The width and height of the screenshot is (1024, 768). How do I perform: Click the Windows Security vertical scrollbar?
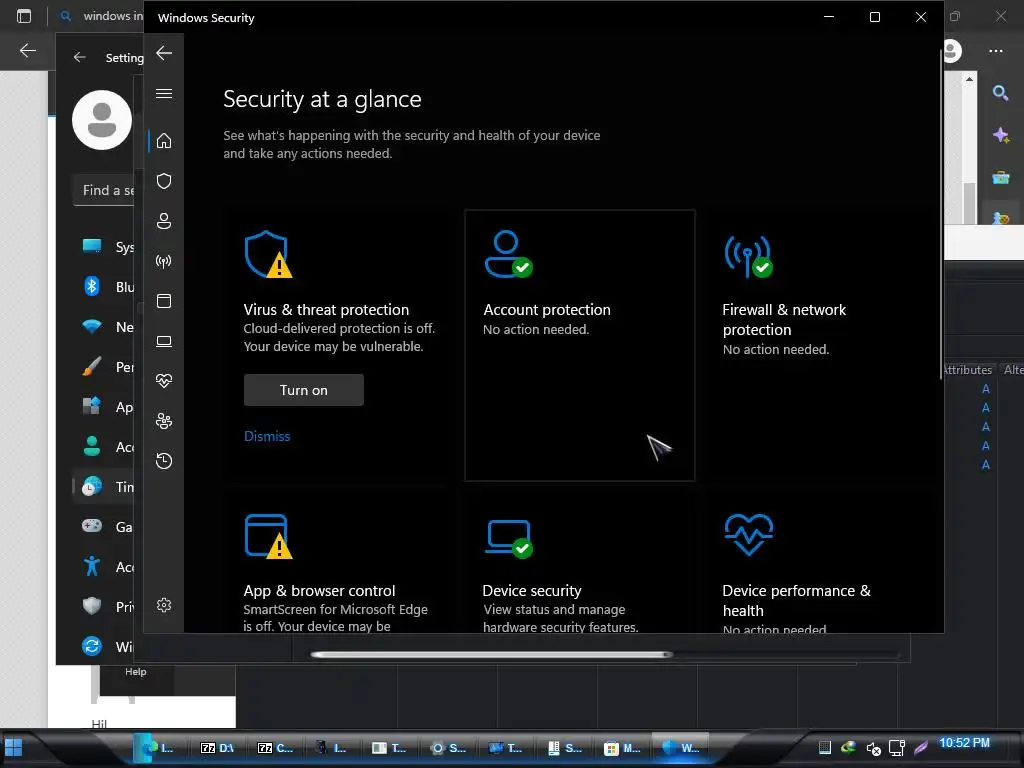point(941,216)
